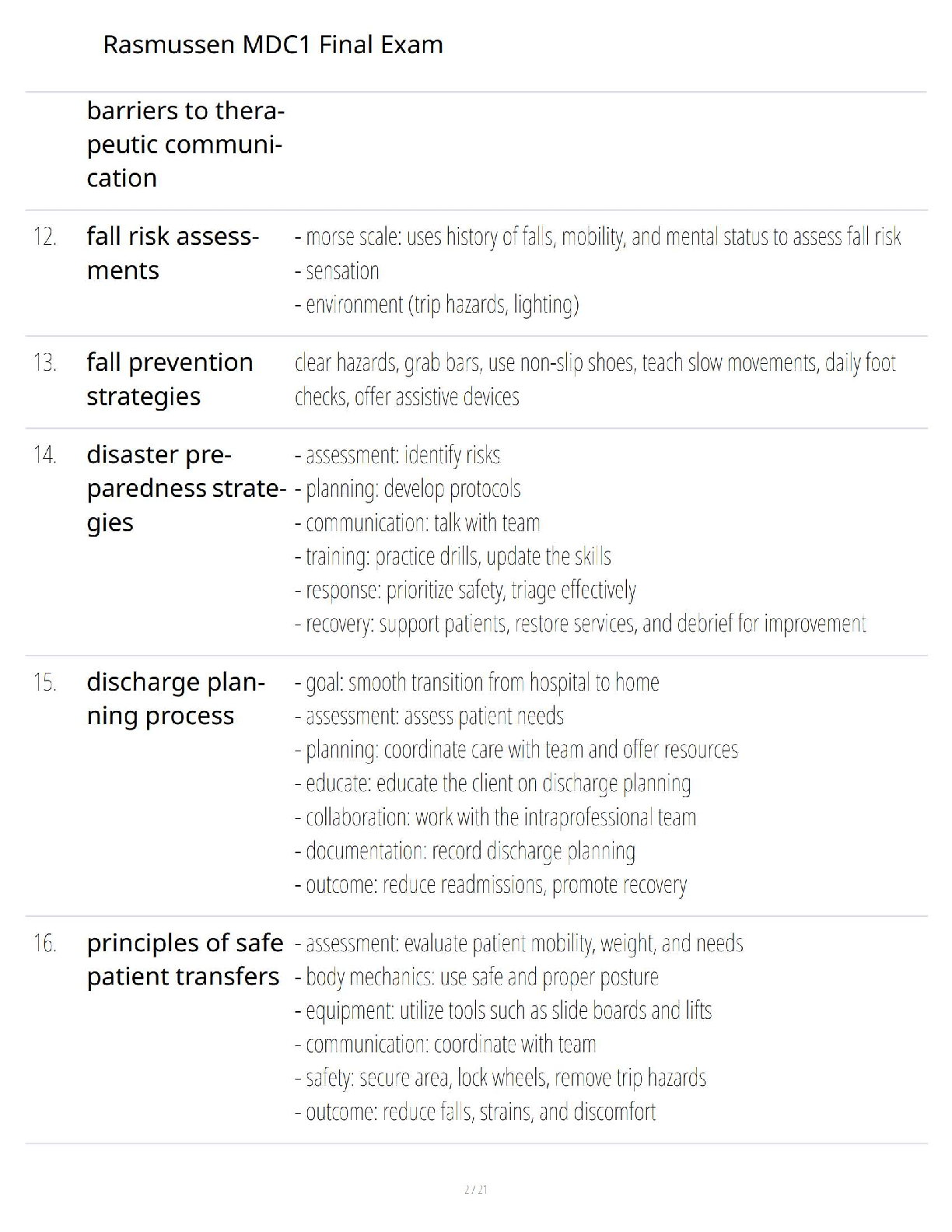Select the 'fall prevention strategies' term
The height and width of the screenshot is (1232, 952).
(x=170, y=380)
